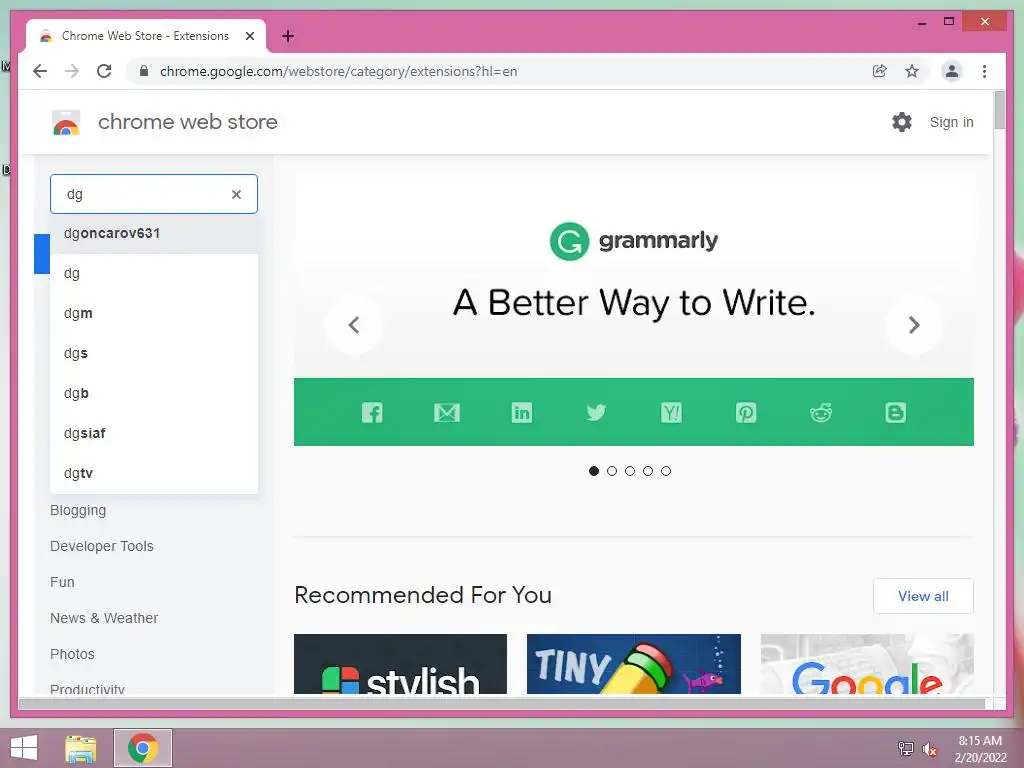Click the share page icon
The width and height of the screenshot is (1024, 768).
(x=880, y=71)
